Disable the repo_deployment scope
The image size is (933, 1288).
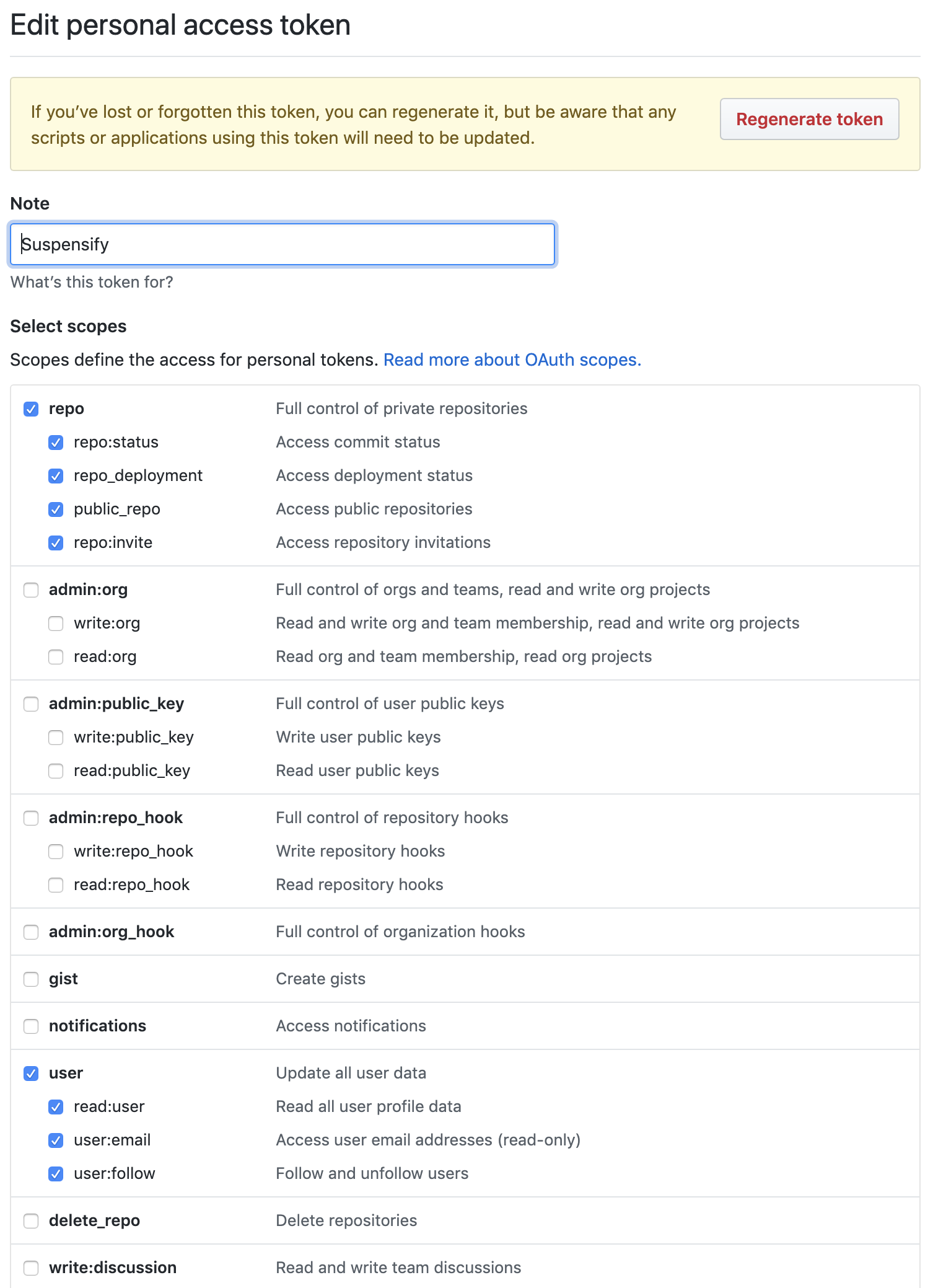click(56, 476)
